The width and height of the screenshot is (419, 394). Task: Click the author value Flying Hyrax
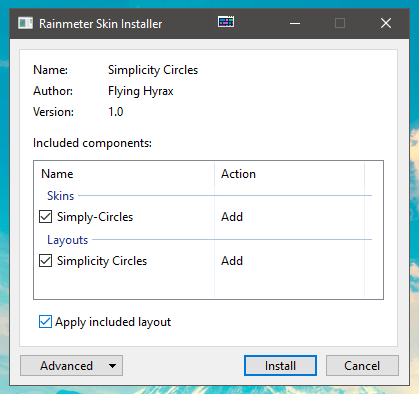141,91
